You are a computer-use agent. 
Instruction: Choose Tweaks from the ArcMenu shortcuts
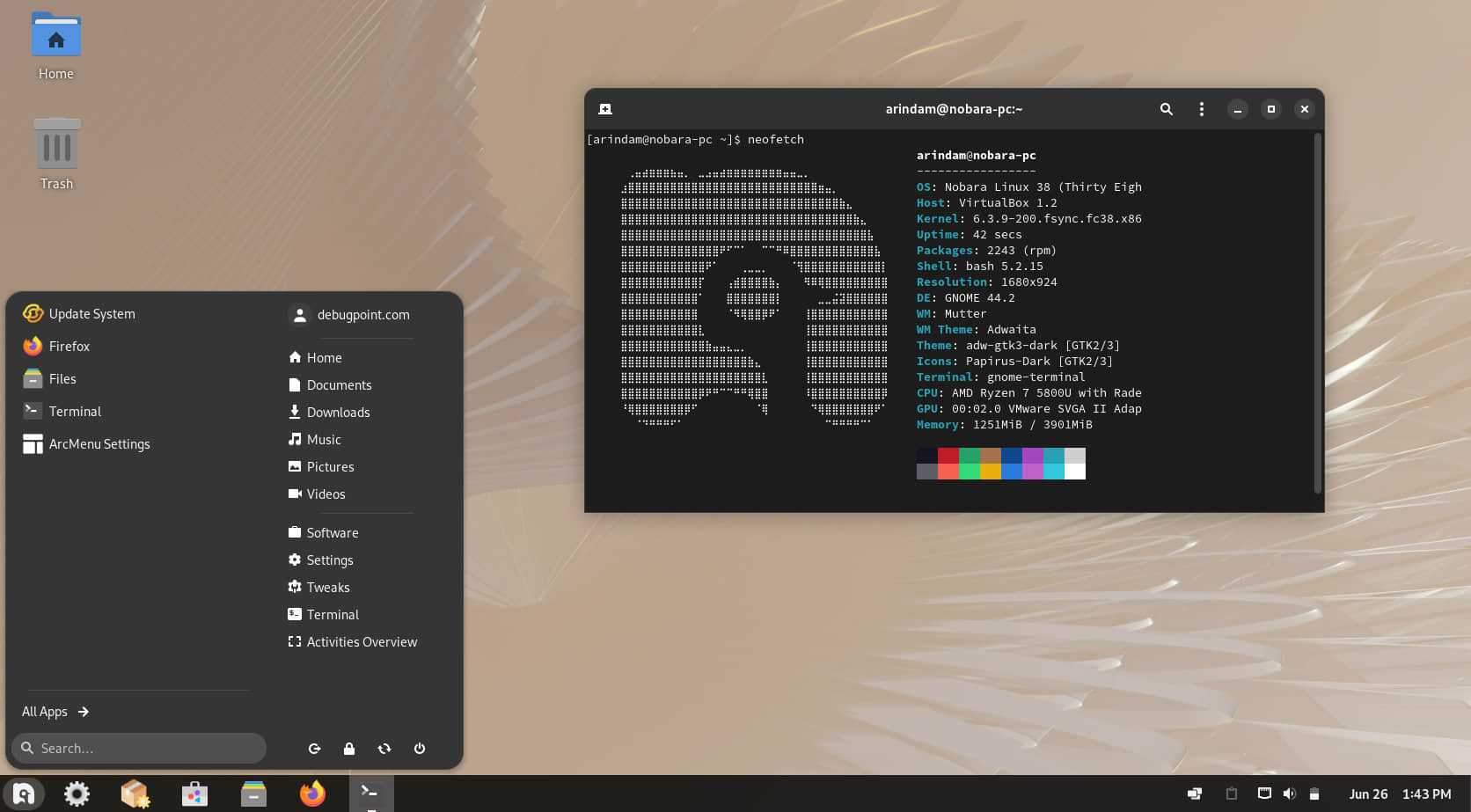pyautogui.click(x=327, y=588)
